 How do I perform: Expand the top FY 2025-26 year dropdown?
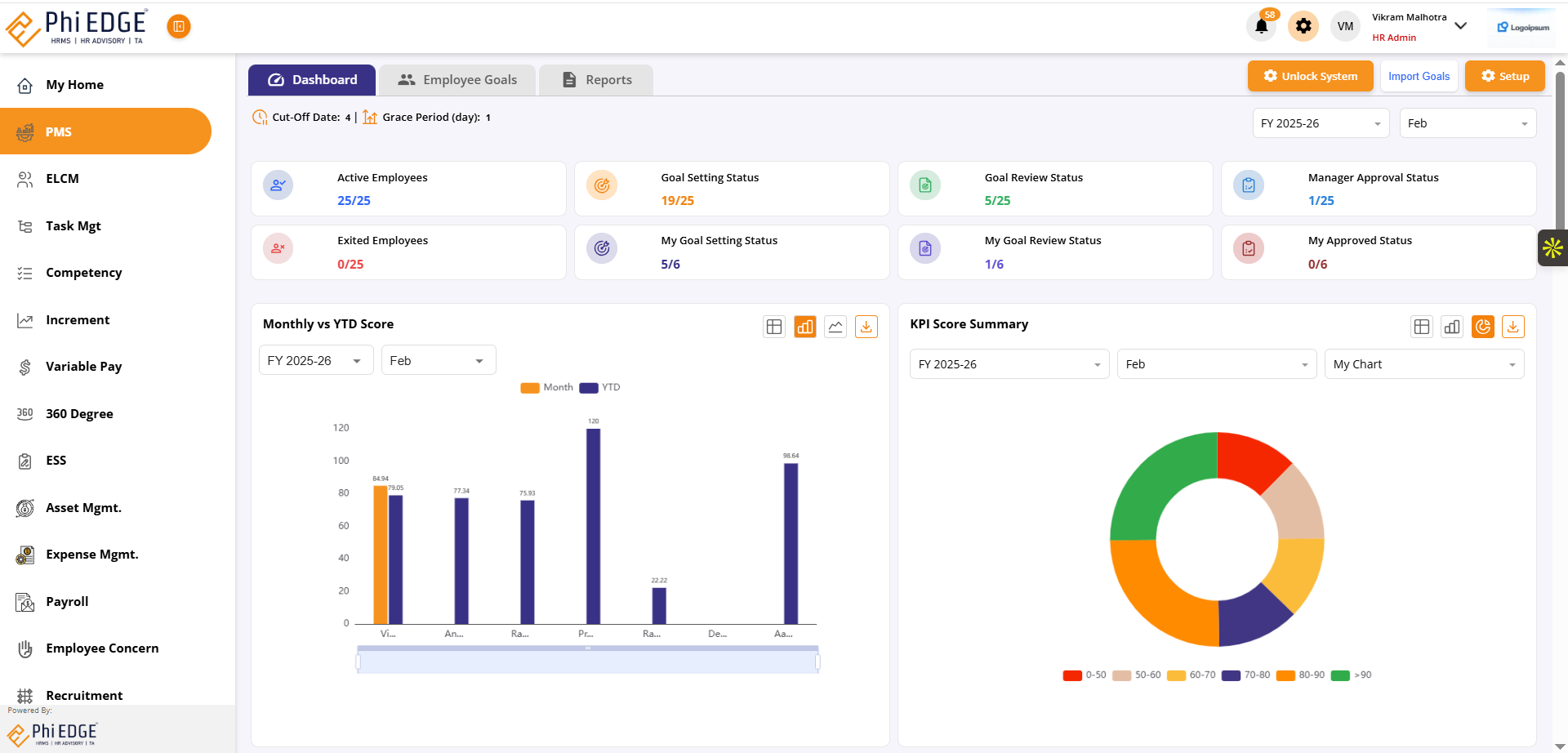click(1320, 123)
